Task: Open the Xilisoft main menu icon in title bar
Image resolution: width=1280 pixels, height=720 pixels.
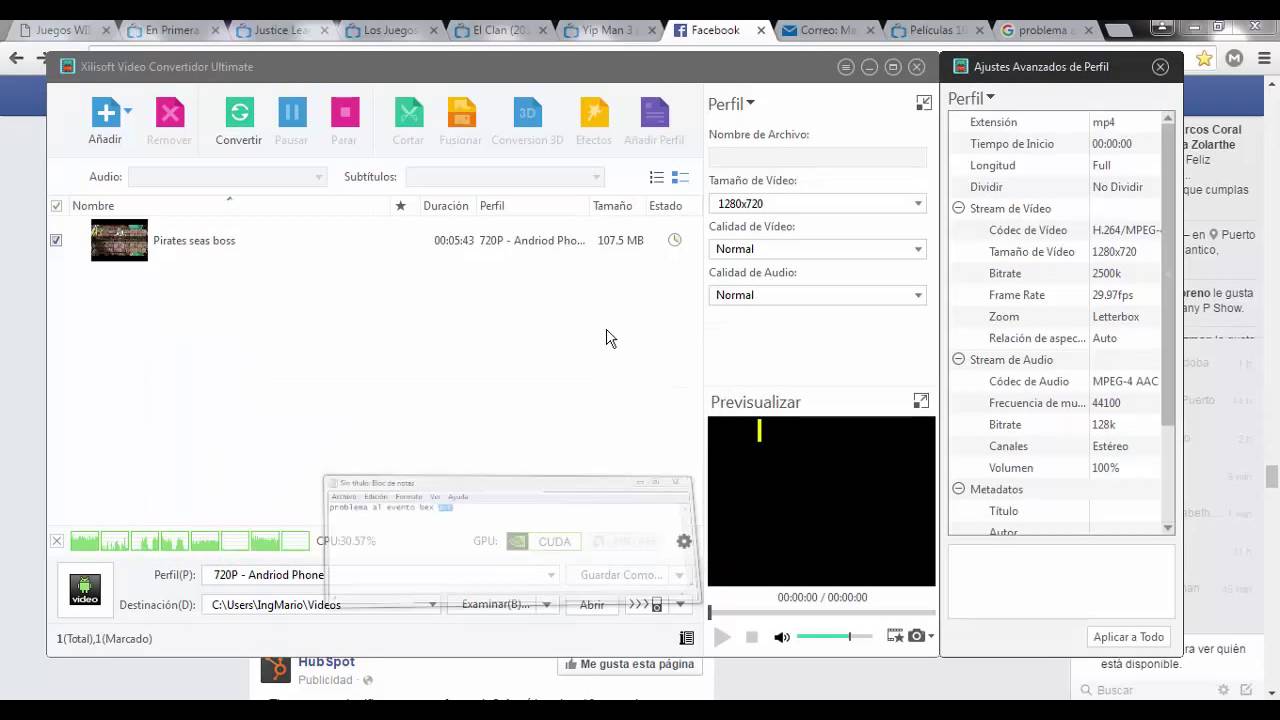Action: click(x=846, y=67)
